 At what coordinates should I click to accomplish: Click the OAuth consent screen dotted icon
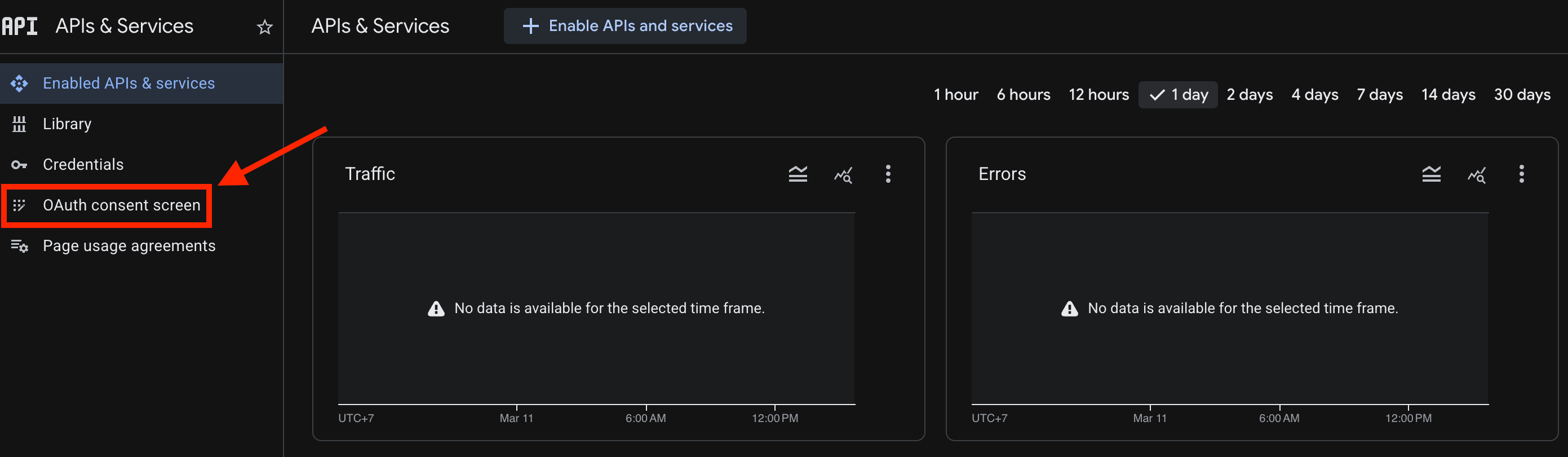[x=20, y=205]
